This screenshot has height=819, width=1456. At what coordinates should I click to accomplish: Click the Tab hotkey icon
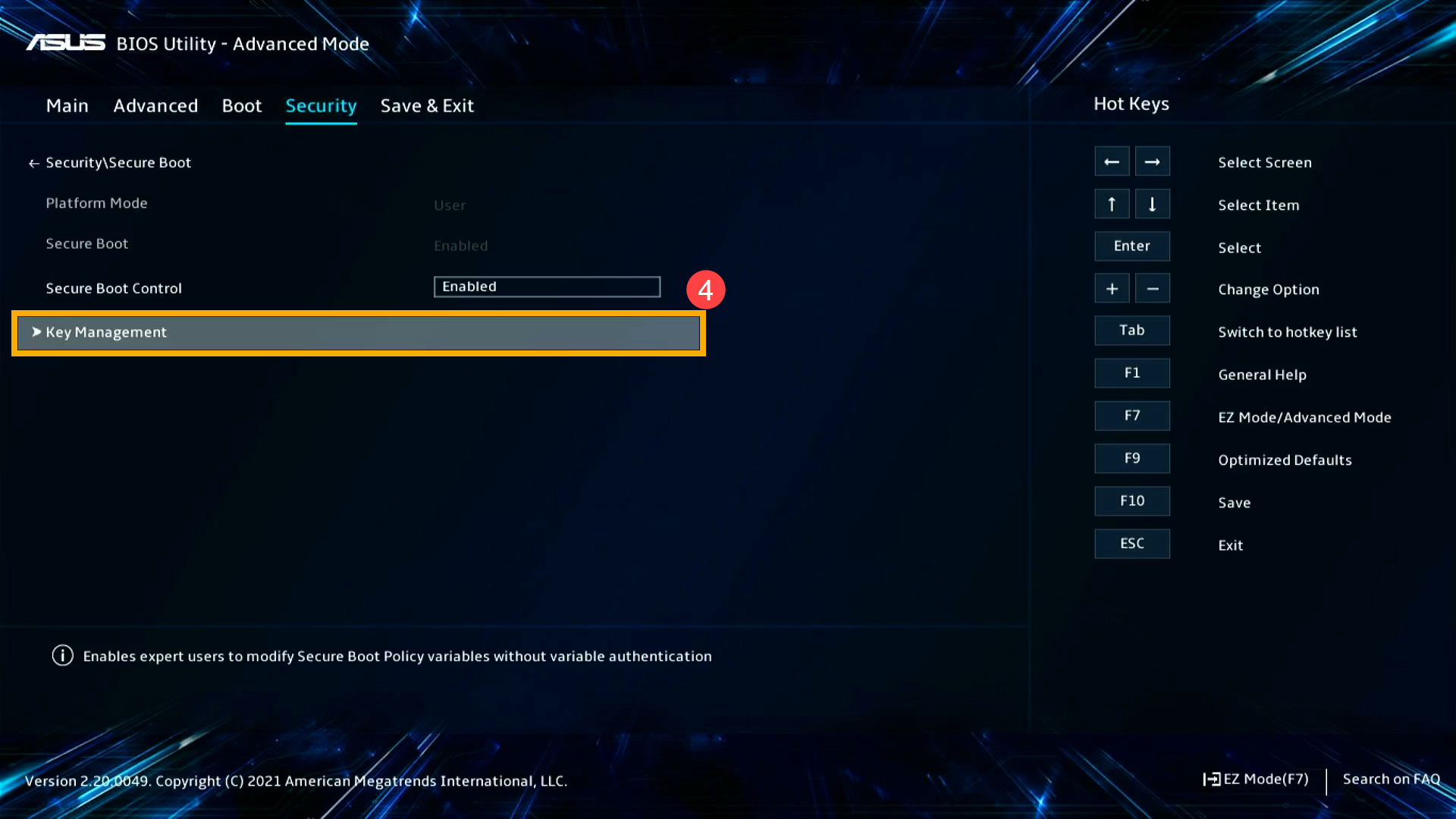click(1131, 330)
